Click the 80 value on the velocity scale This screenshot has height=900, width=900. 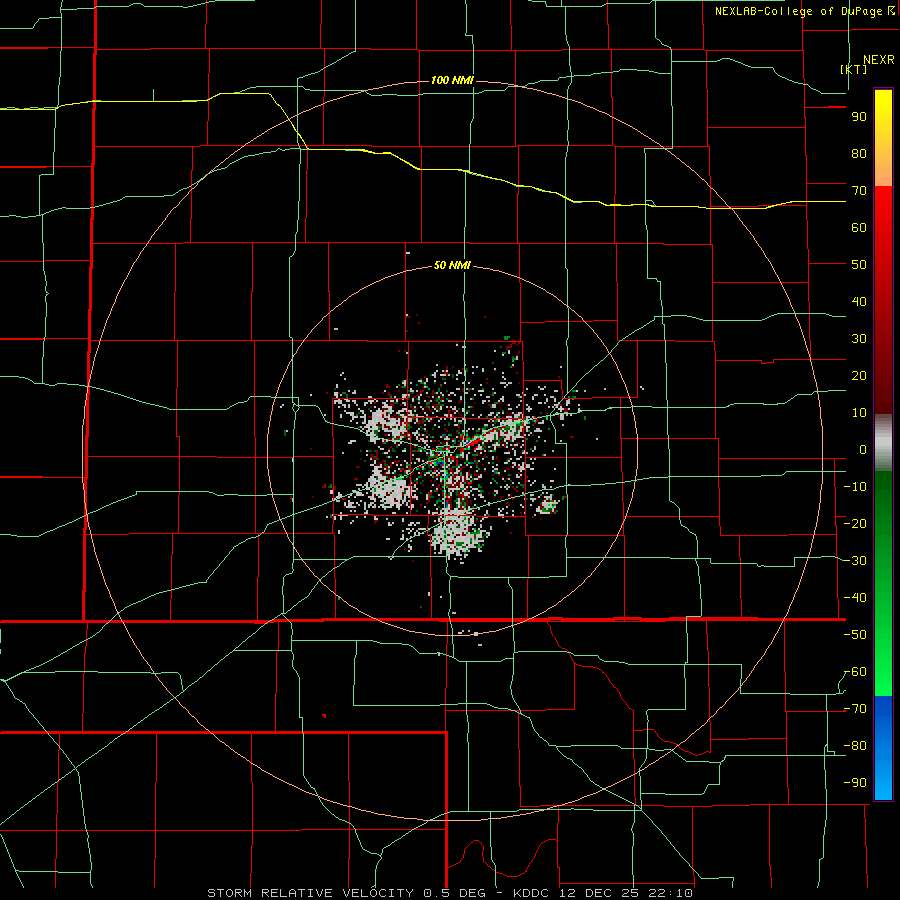(859, 154)
